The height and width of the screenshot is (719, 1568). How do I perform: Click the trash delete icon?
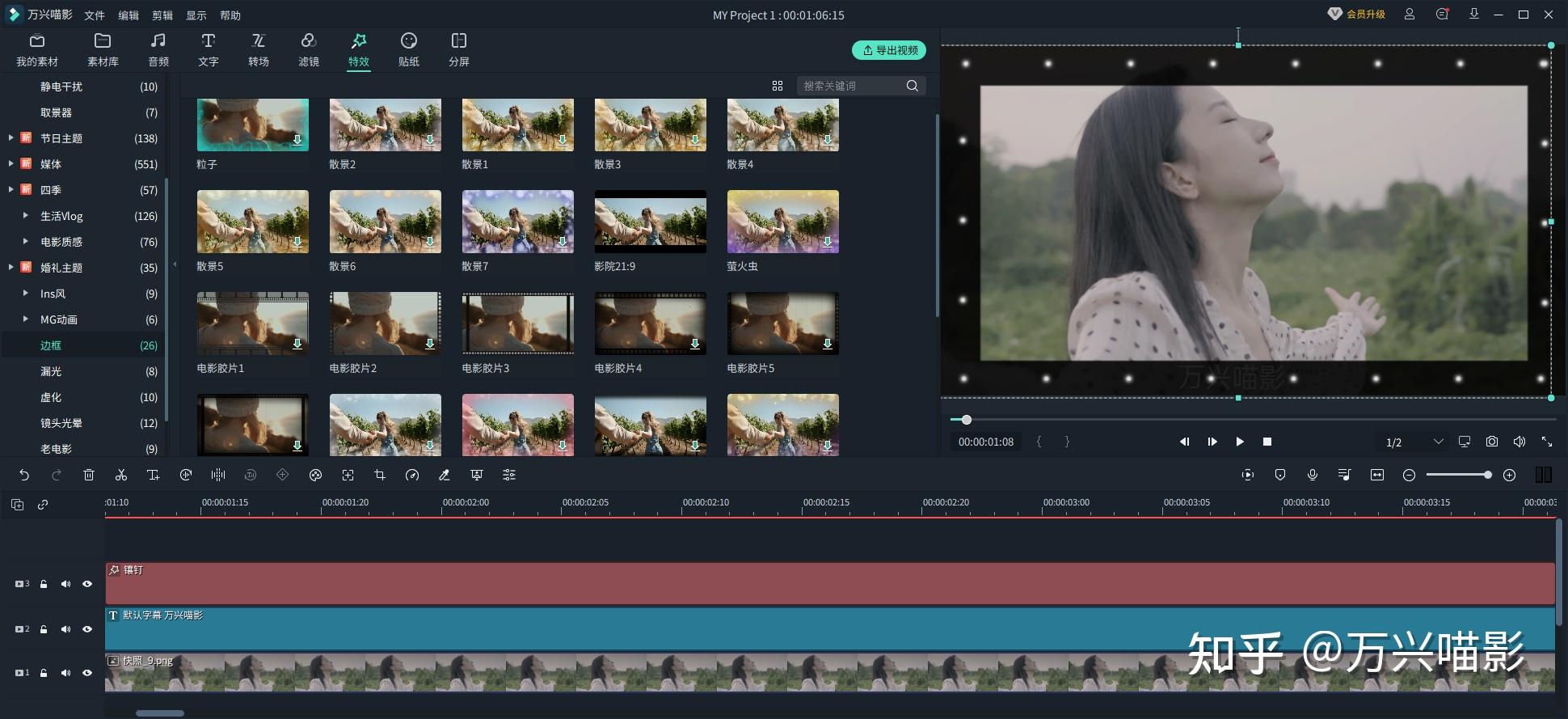(x=89, y=476)
